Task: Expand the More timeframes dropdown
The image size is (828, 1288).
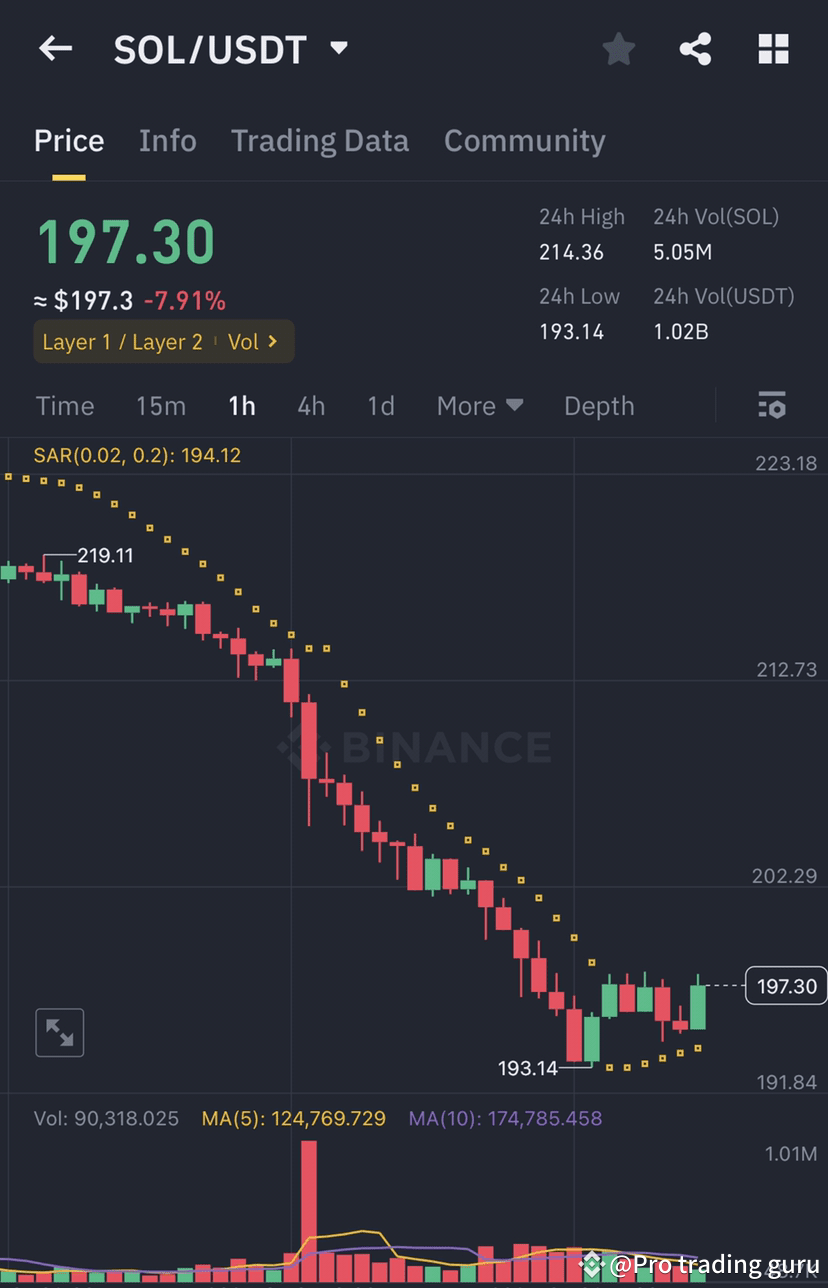Action: [x=480, y=405]
